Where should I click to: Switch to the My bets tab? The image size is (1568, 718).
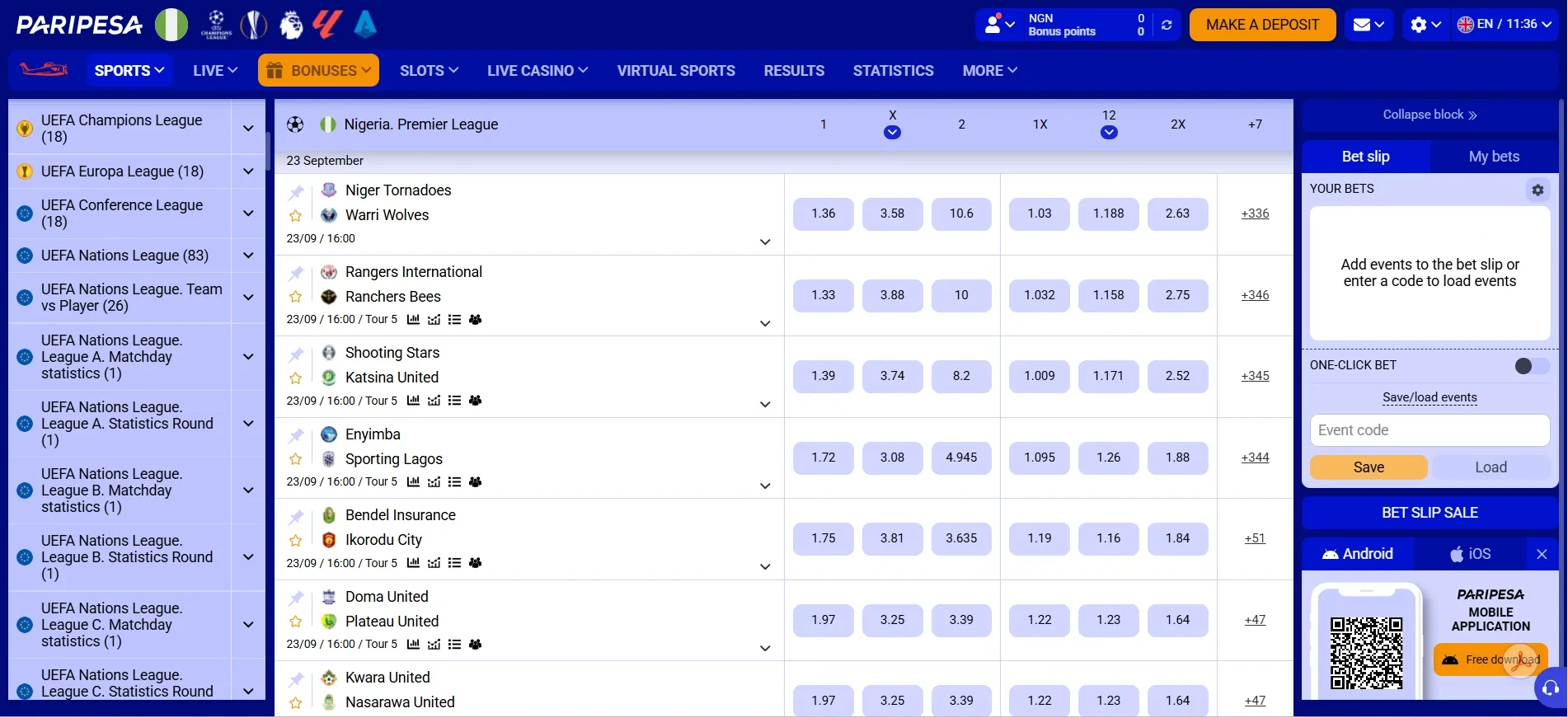click(1494, 157)
